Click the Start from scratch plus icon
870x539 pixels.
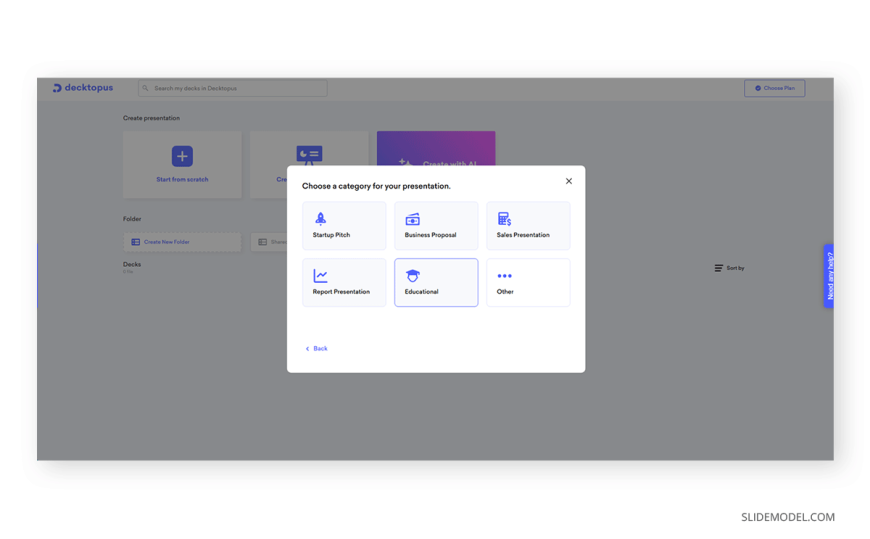tap(182, 156)
